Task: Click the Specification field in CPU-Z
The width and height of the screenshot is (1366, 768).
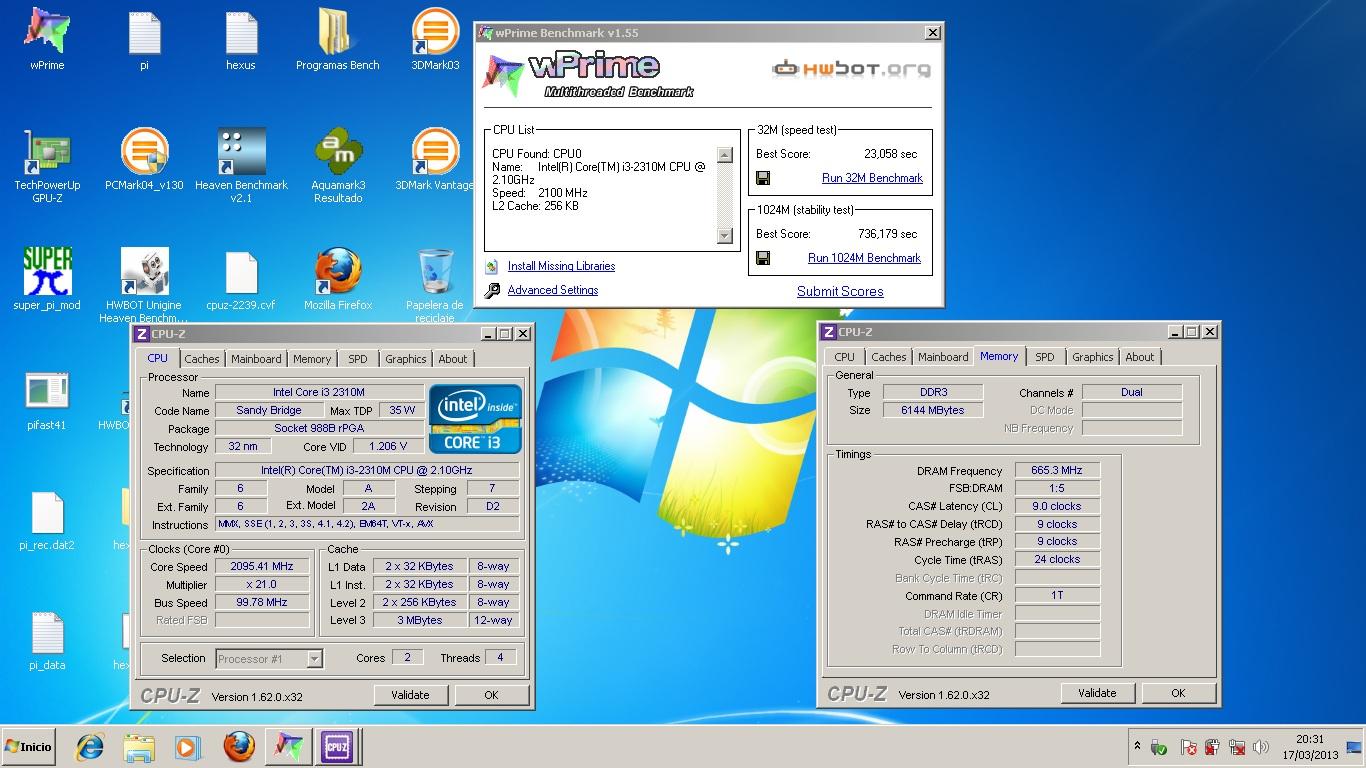Action: 367,470
